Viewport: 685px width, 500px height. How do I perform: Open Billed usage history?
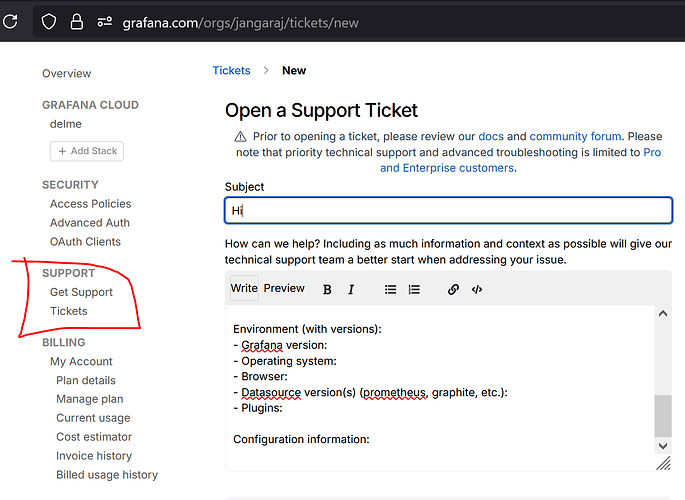107,475
